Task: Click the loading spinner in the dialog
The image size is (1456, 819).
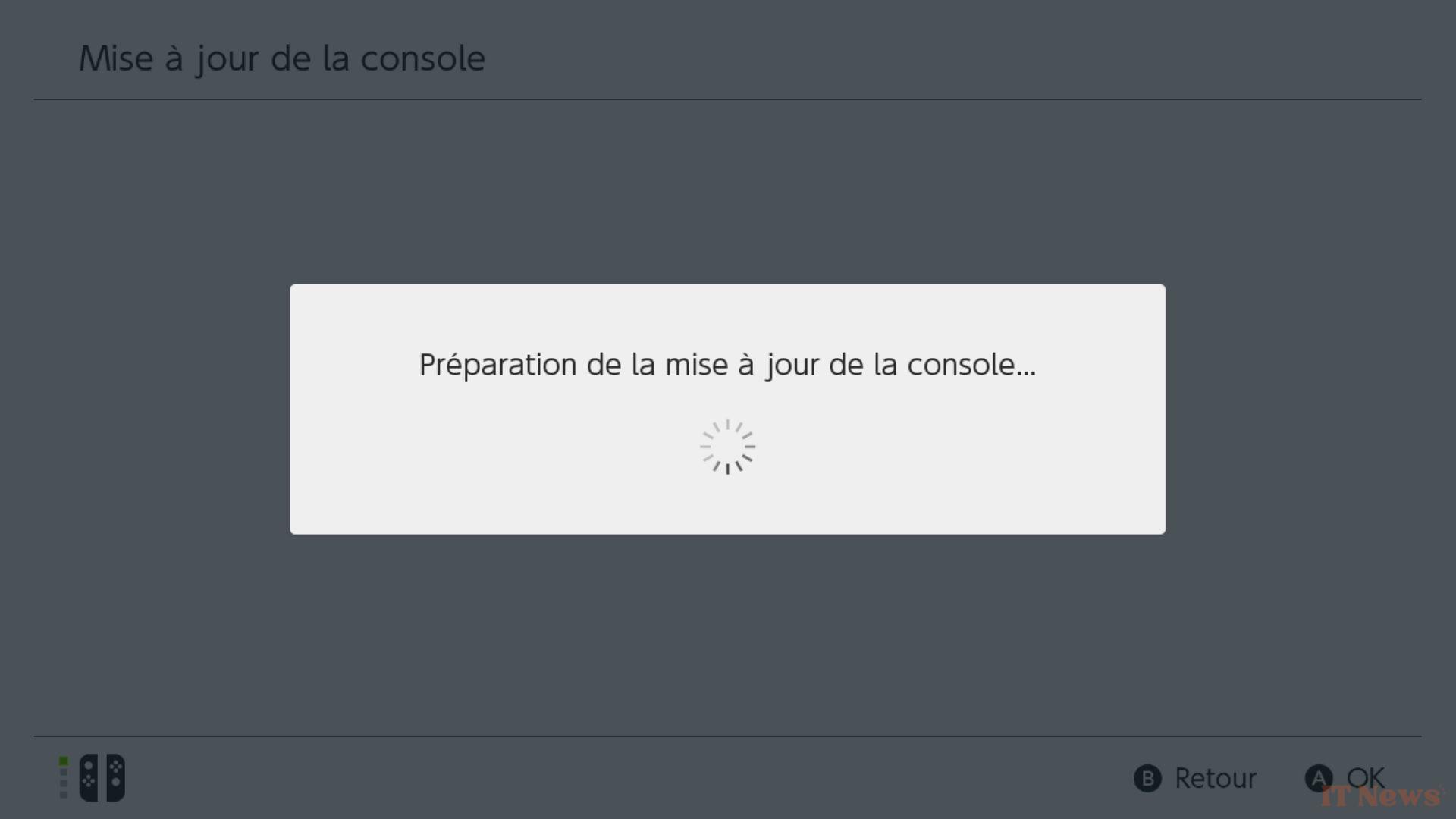Action: tap(727, 447)
